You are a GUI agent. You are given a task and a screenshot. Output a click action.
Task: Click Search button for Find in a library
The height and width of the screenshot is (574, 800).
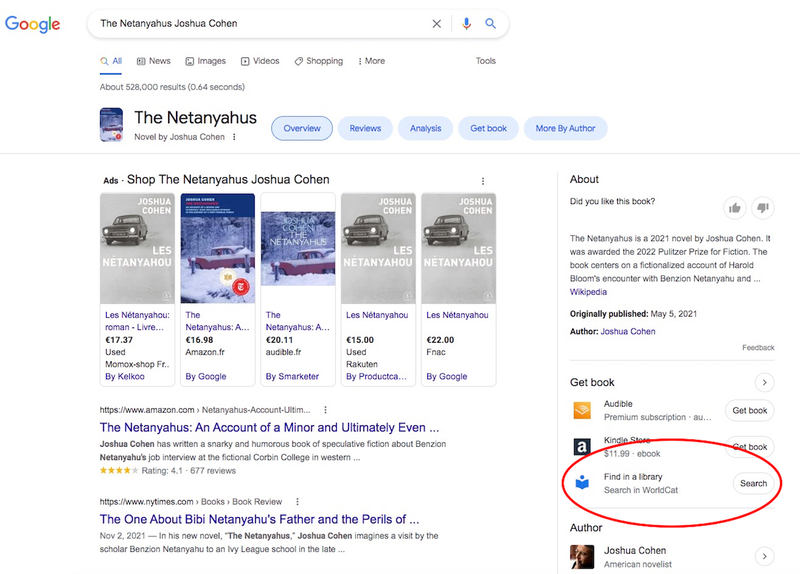coord(753,483)
